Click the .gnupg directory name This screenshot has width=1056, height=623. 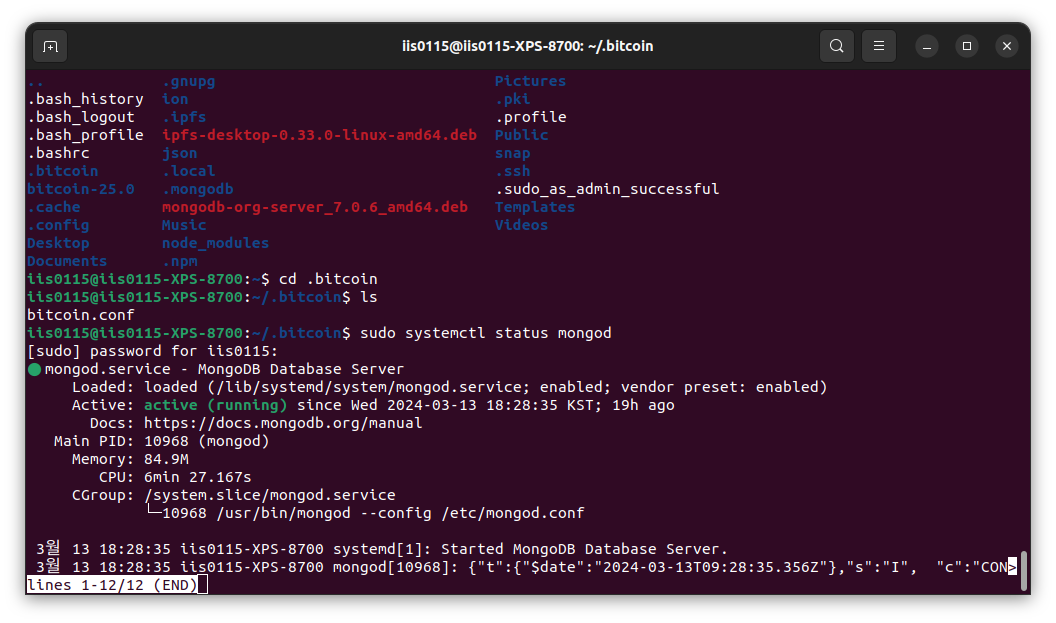click(189, 81)
